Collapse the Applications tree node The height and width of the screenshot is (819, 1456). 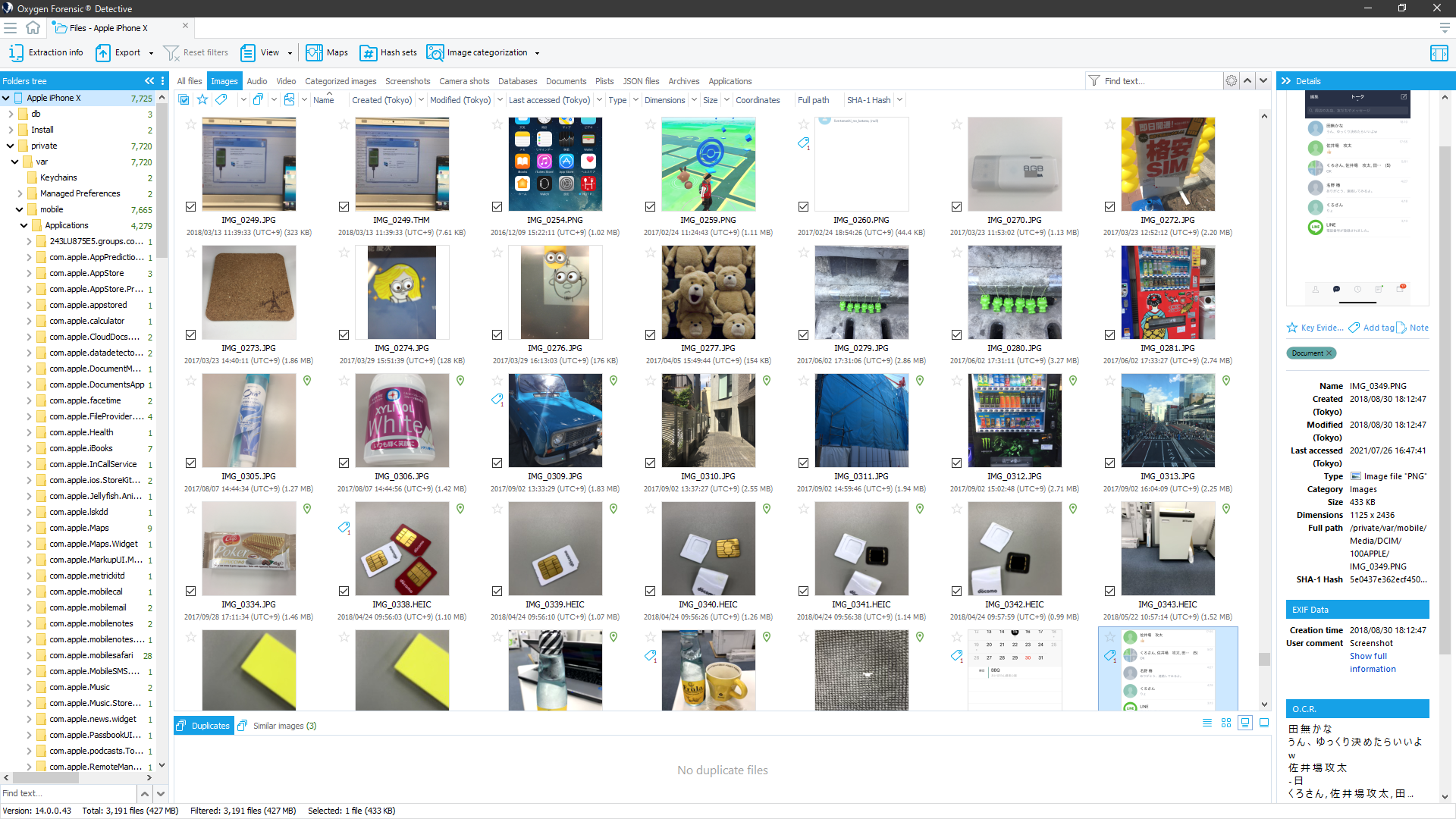(24, 225)
